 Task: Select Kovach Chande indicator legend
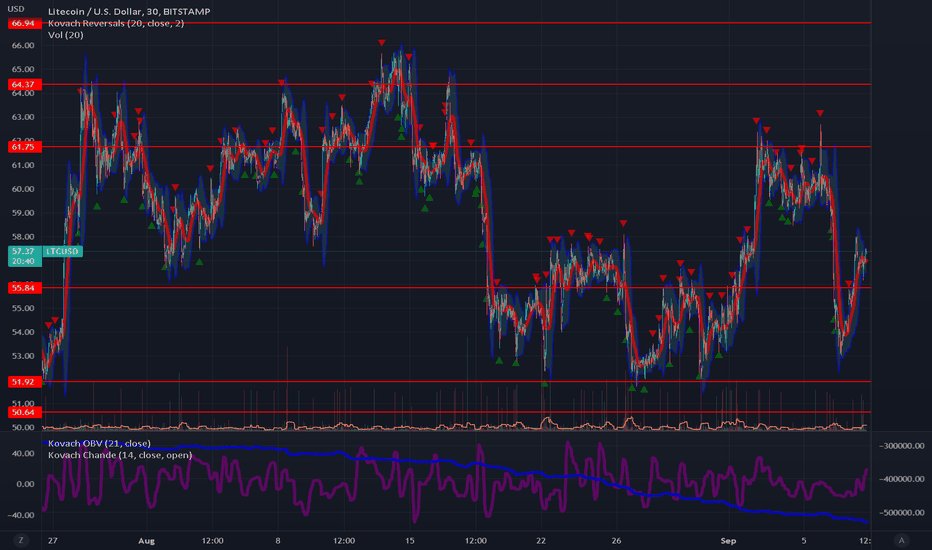[x=119, y=455]
